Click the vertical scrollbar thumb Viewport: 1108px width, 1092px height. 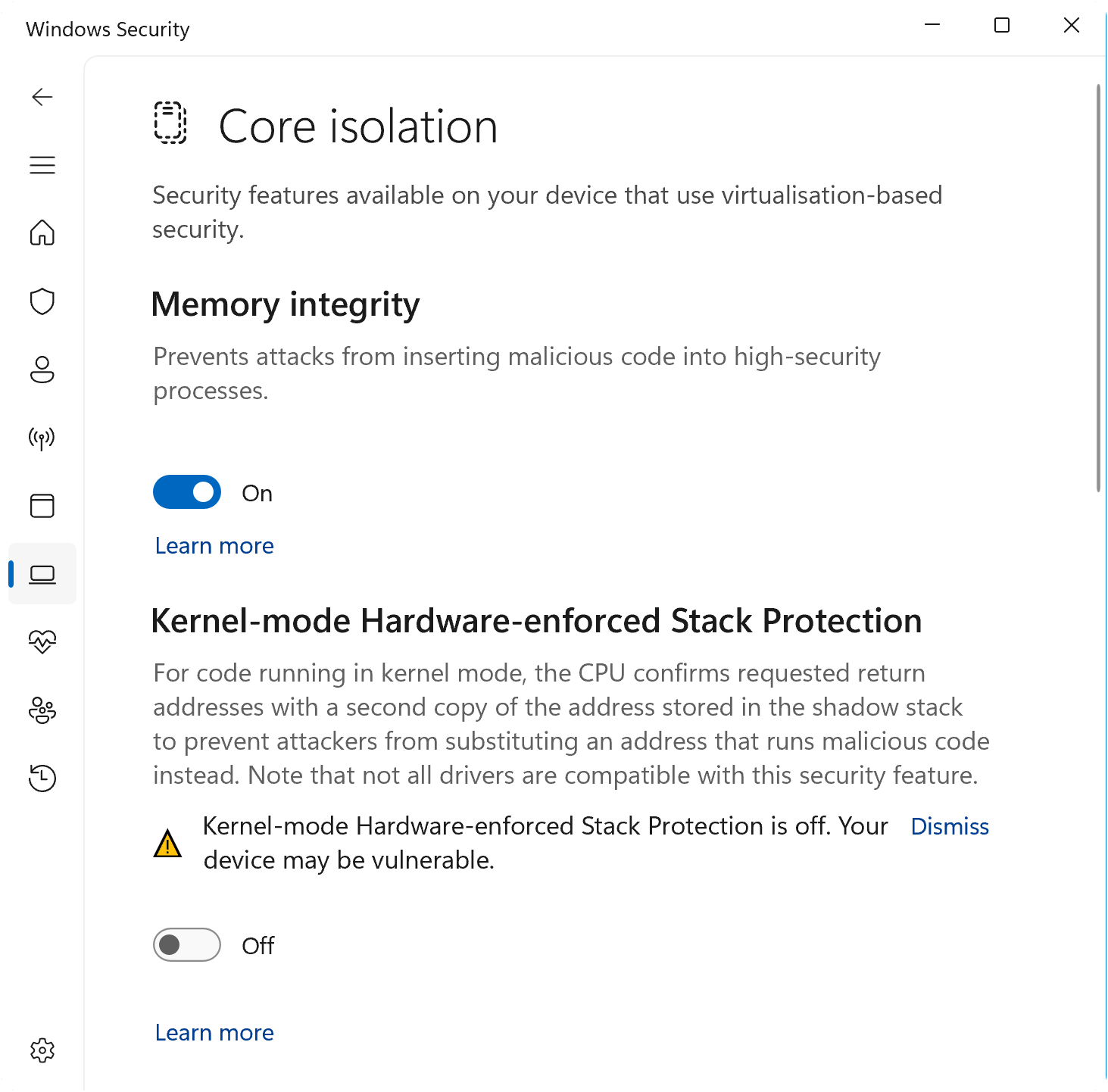(1098, 289)
